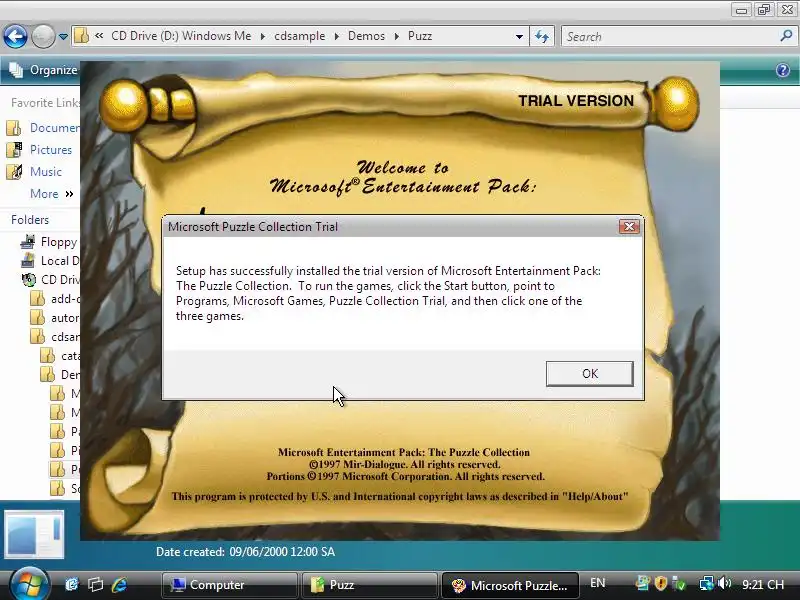Open the volume speaker tray icon

[724, 583]
